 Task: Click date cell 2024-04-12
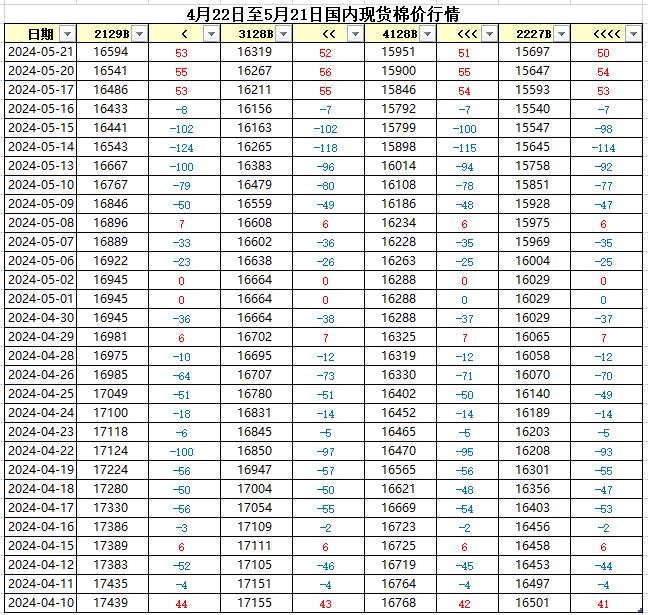click(40, 565)
